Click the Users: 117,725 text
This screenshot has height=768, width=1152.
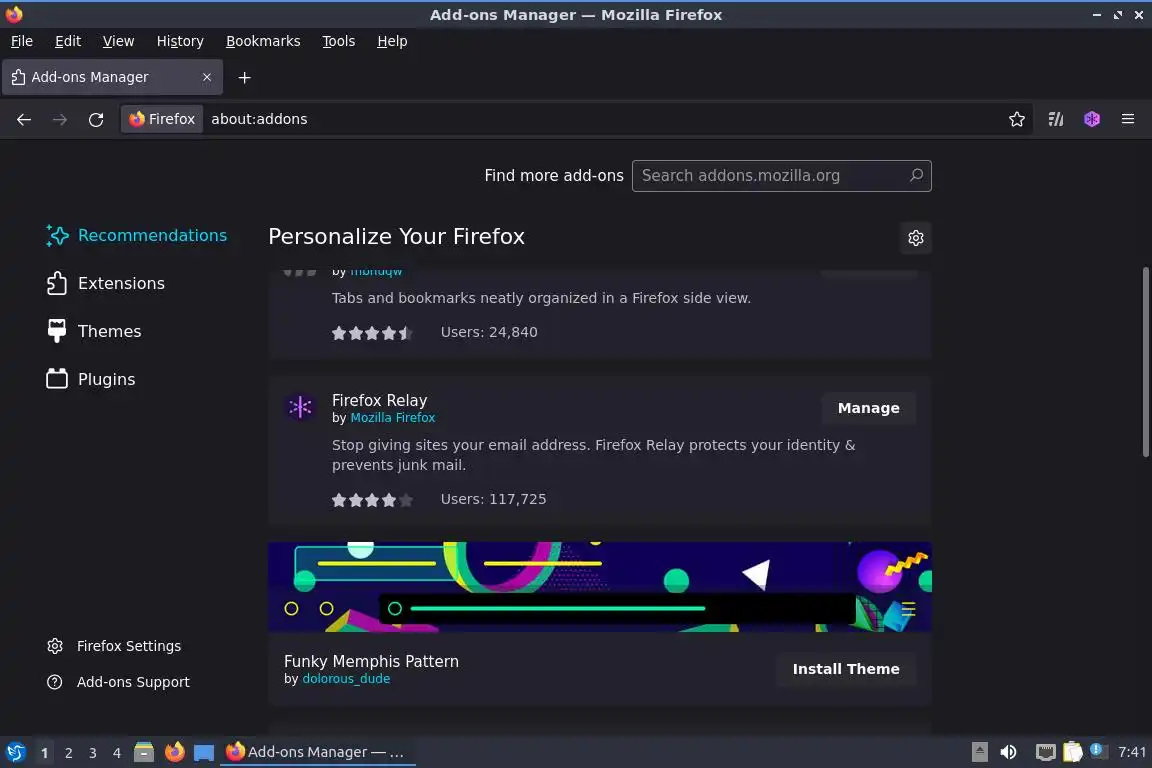click(493, 499)
